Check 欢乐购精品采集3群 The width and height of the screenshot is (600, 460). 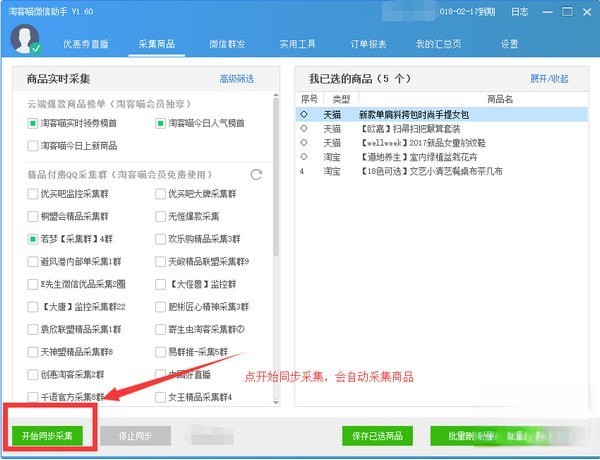pyautogui.click(x=160, y=239)
